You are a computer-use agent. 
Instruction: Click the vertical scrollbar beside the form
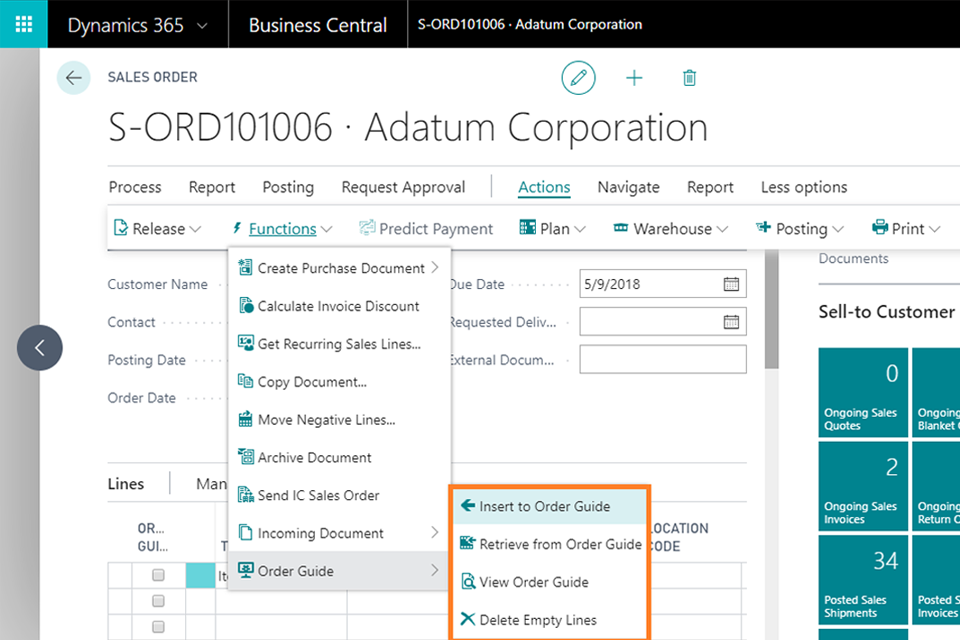tap(771, 309)
